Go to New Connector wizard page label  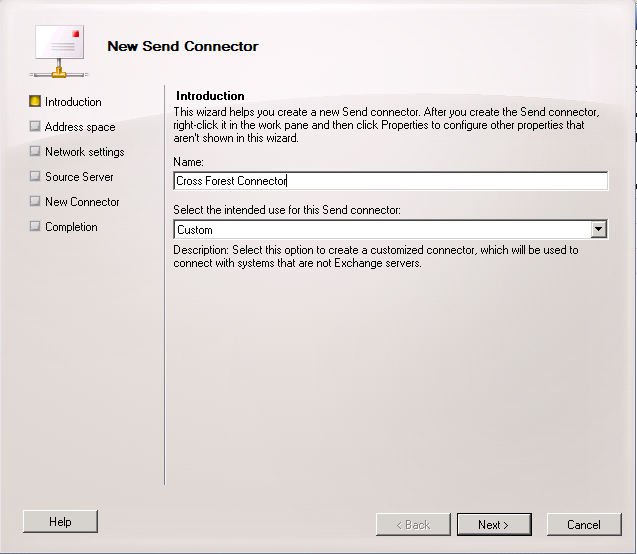tap(82, 201)
